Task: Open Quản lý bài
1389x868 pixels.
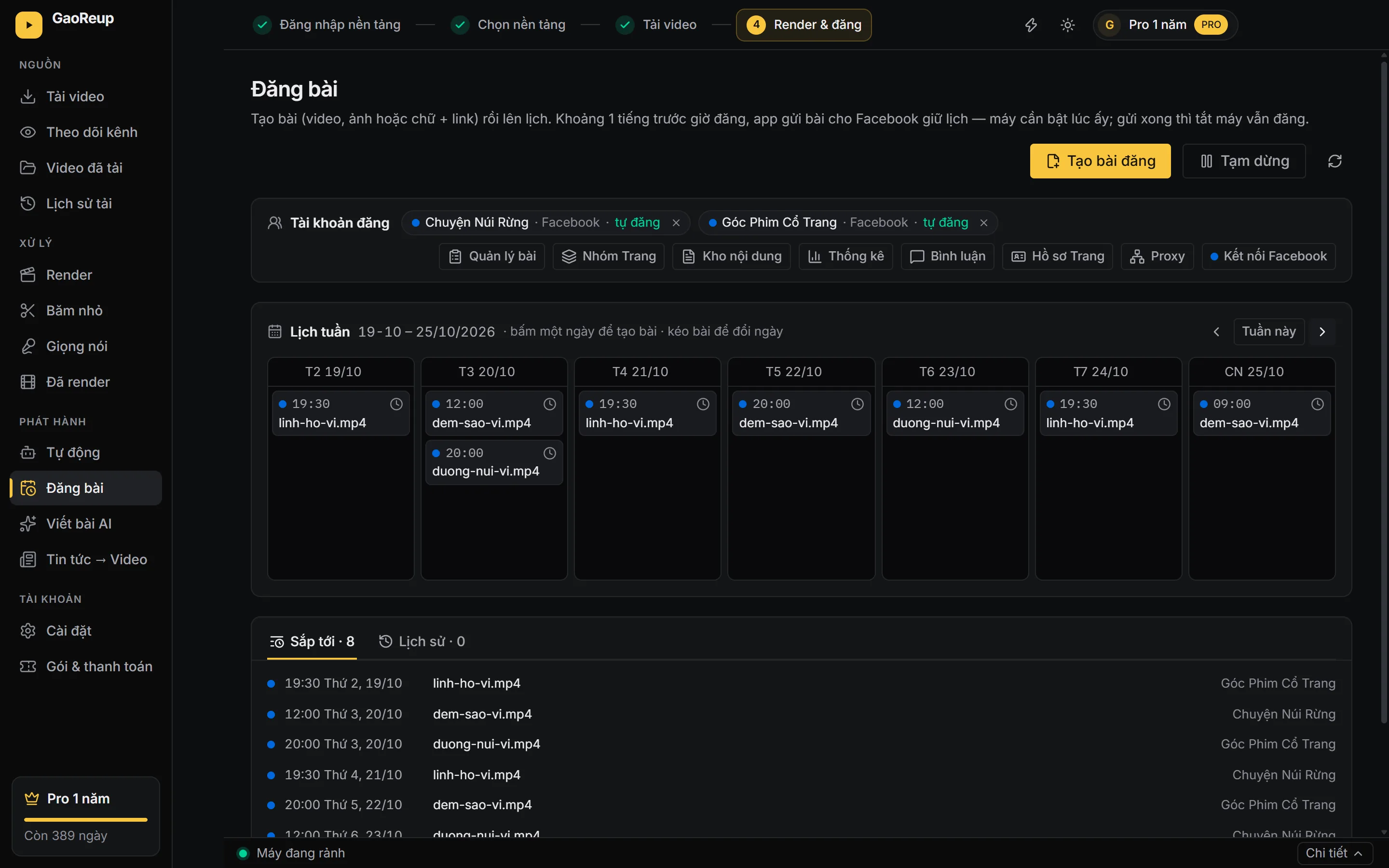Action: [492, 257]
